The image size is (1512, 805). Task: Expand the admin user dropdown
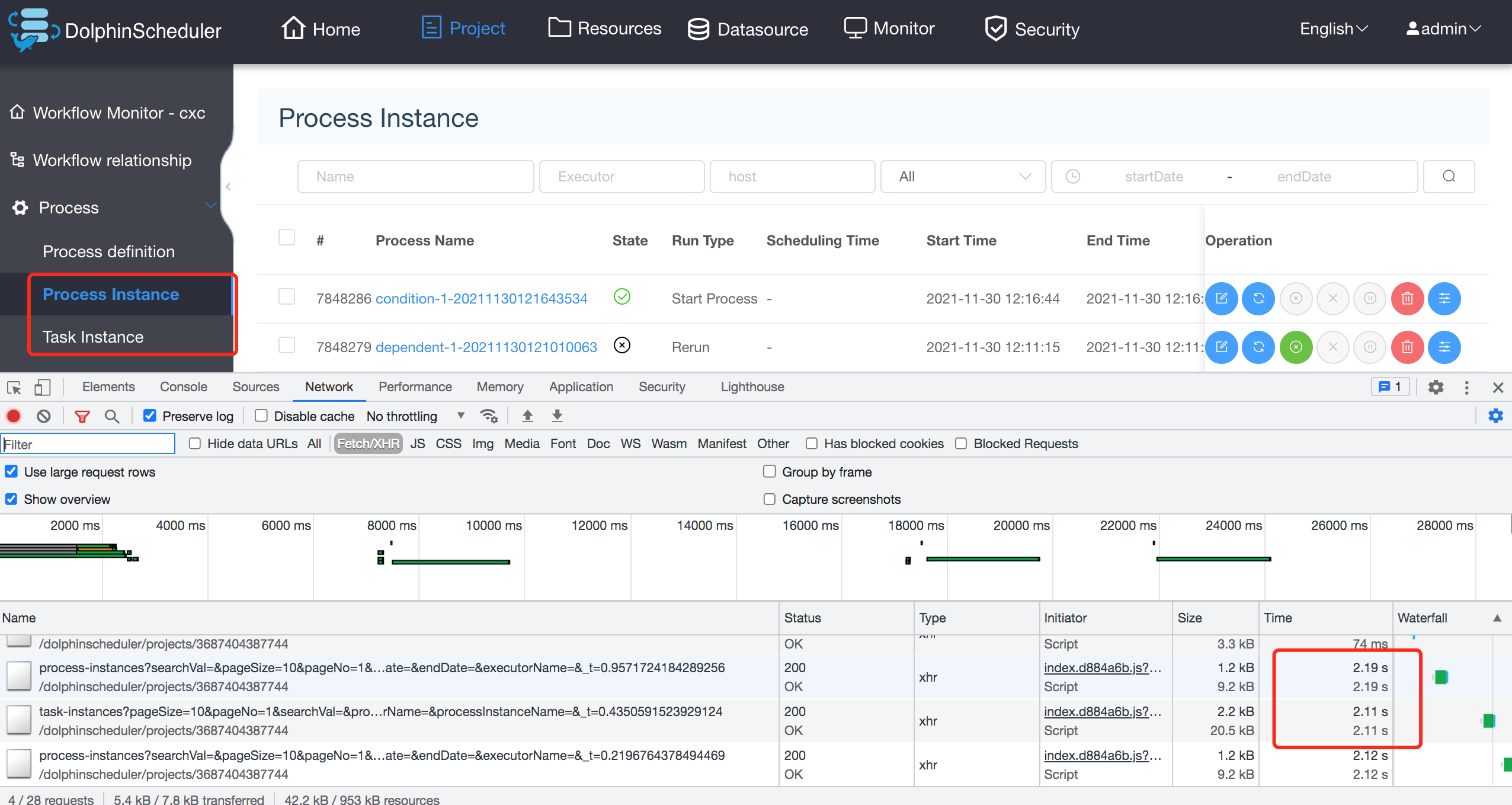pos(1443,28)
